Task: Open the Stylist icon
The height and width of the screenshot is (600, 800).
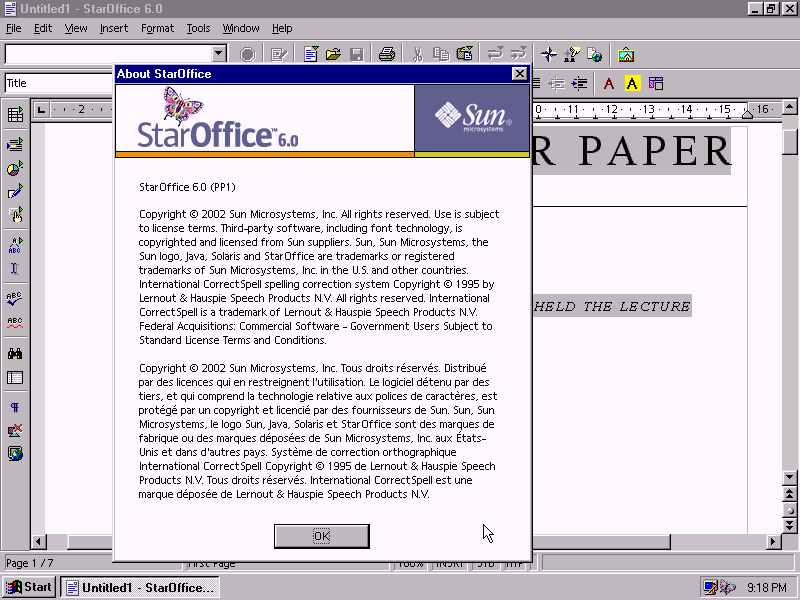Action: [x=572, y=54]
